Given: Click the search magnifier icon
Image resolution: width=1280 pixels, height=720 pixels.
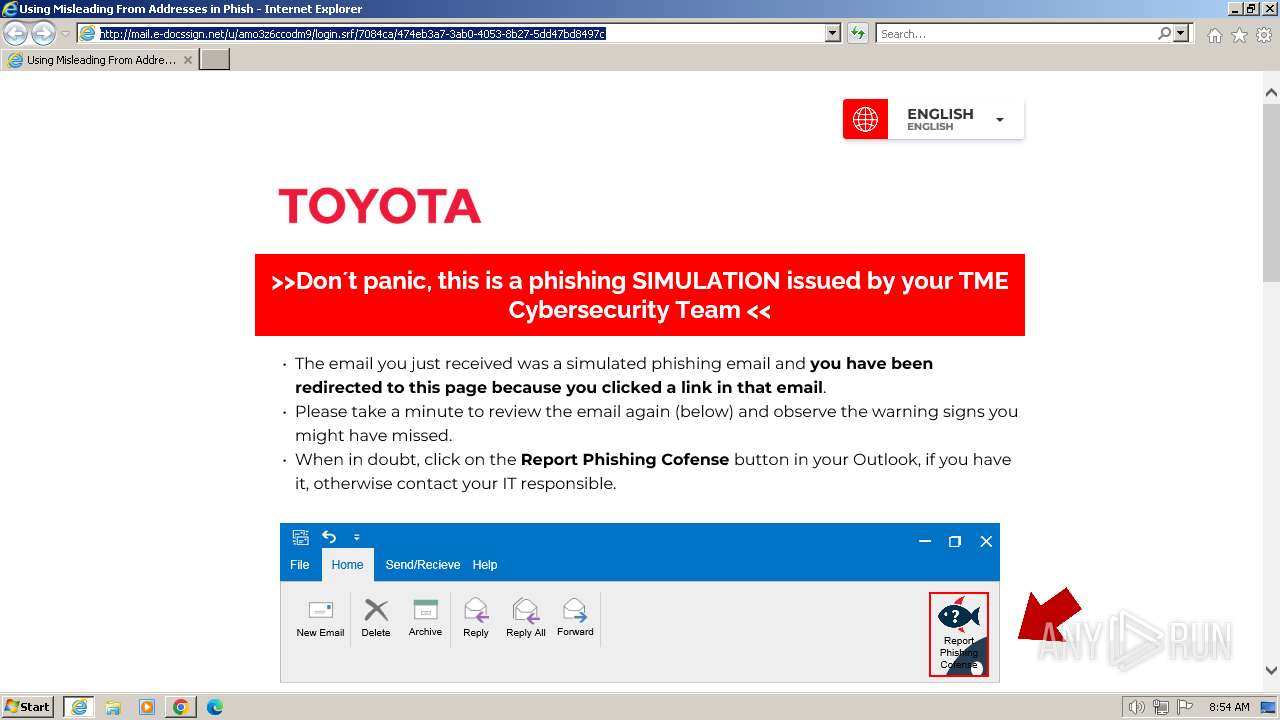Looking at the screenshot, I should pyautogui.click(x=1164, y=33).
